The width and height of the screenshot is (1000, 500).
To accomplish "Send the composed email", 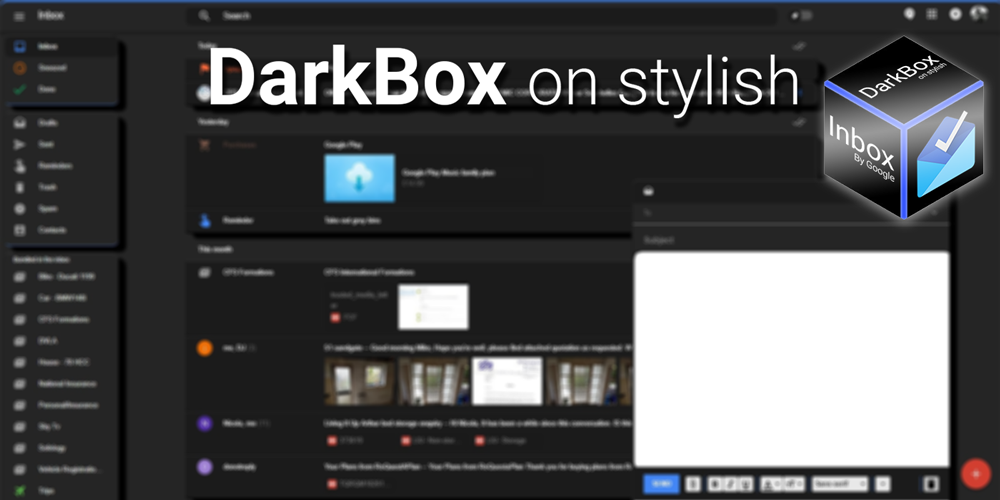I will tap(661, 484).
